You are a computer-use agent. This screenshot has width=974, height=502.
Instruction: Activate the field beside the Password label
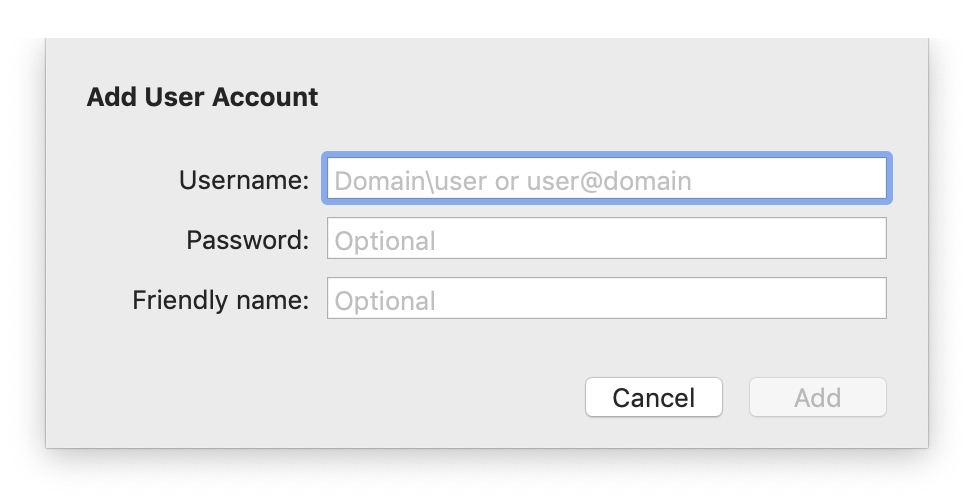pos(606,239)
